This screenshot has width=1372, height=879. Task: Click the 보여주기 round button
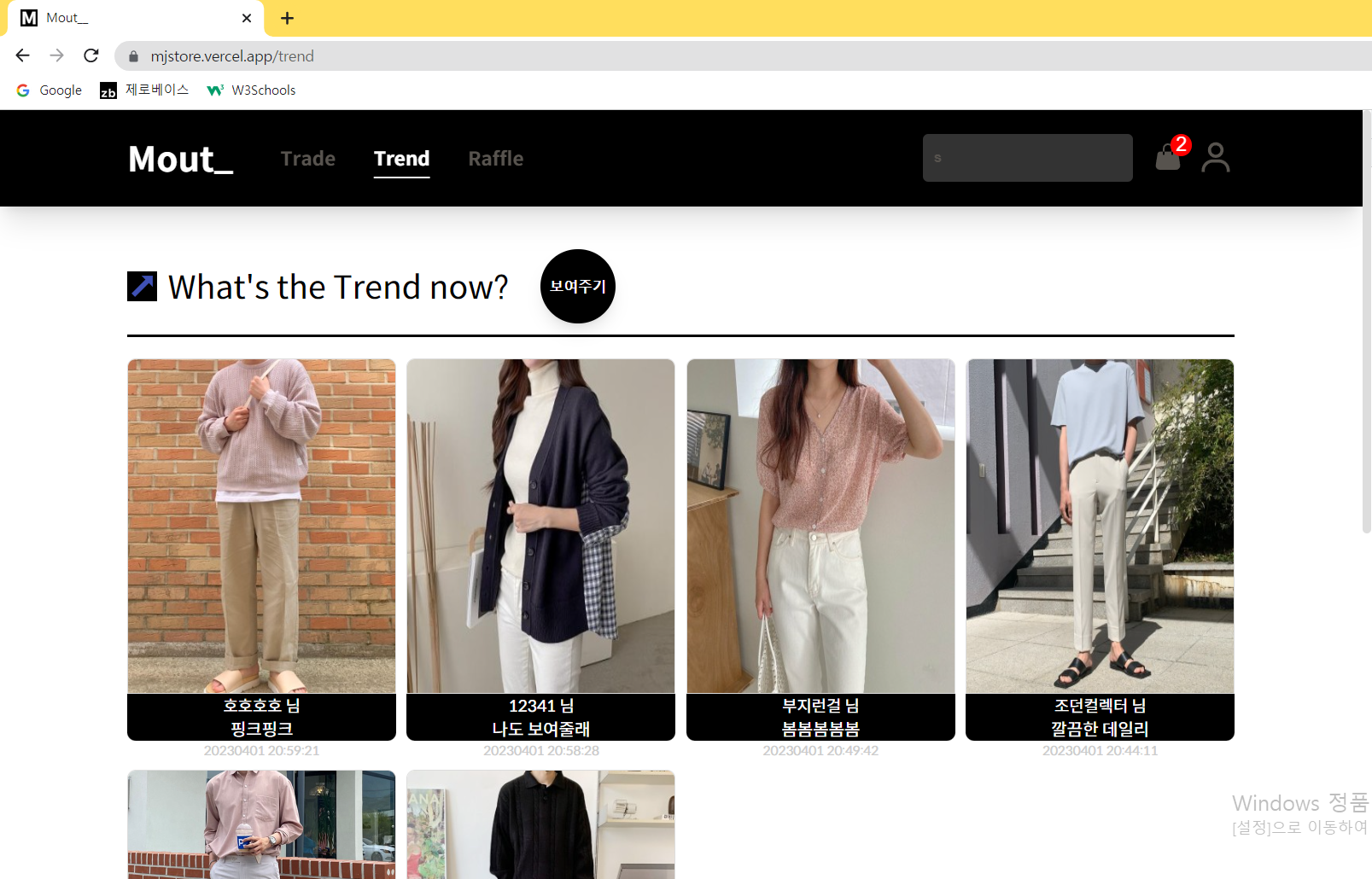578,287
